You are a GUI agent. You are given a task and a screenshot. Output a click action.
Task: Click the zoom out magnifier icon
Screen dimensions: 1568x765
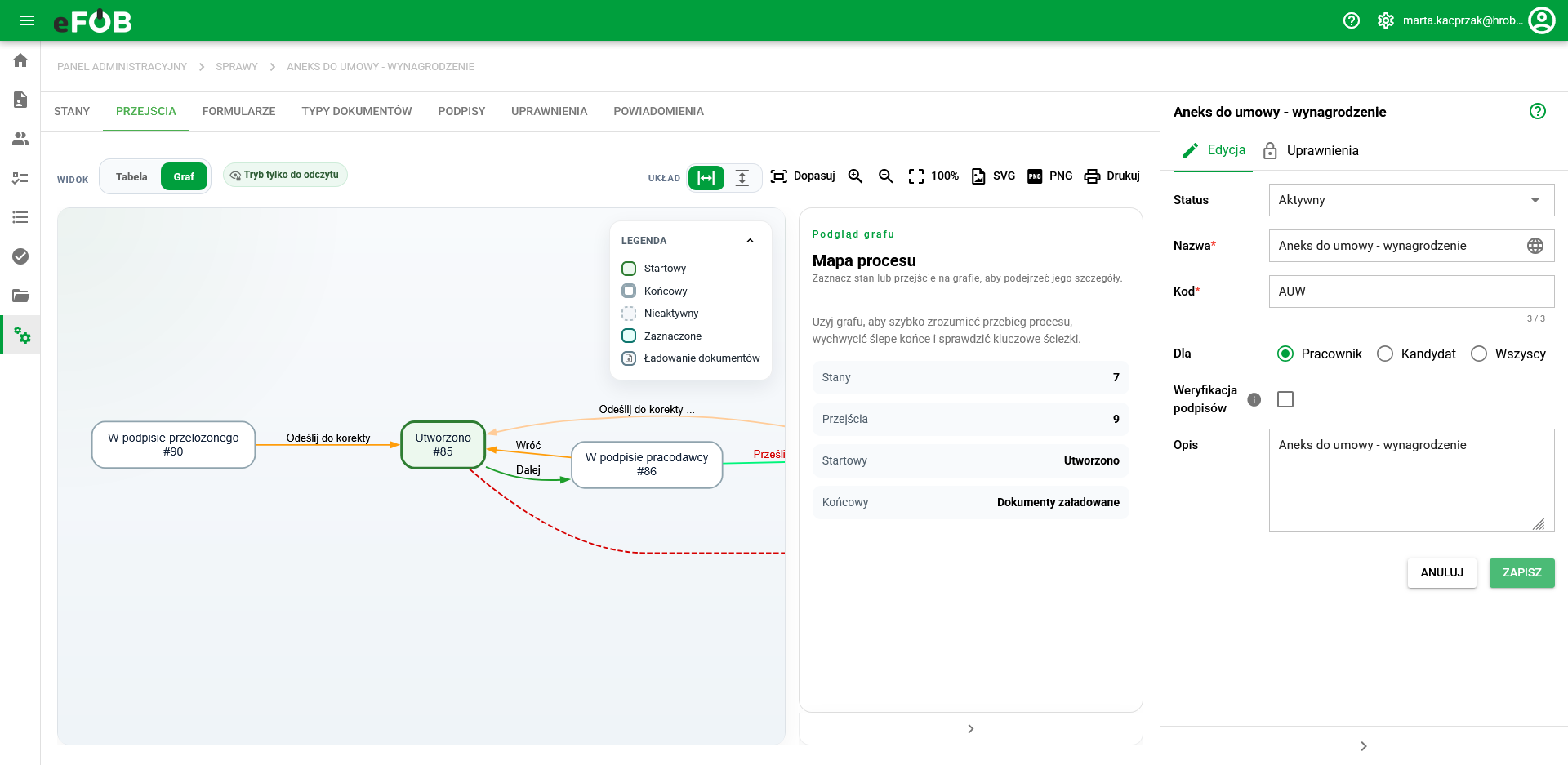[x=885, y=176]
